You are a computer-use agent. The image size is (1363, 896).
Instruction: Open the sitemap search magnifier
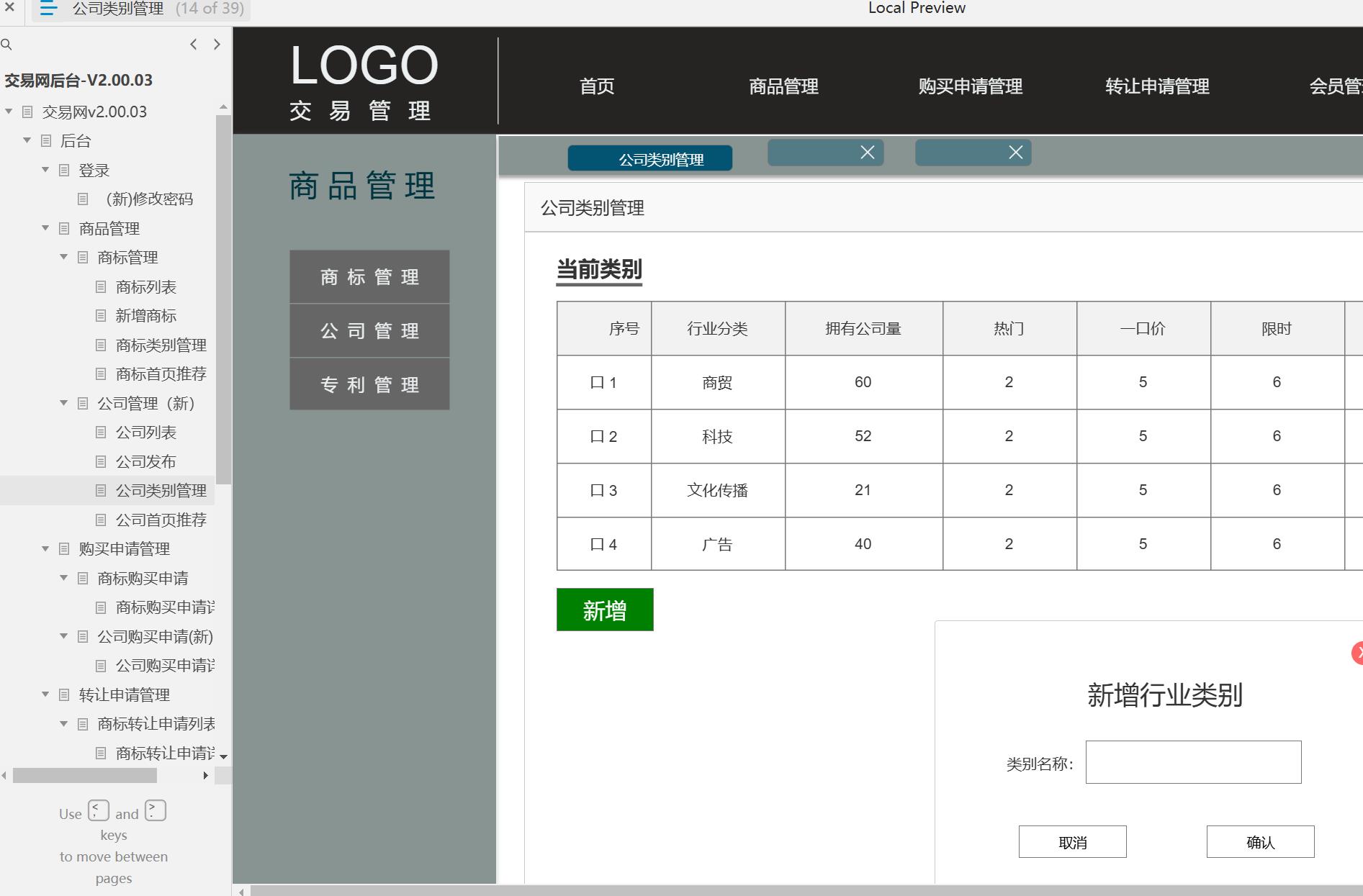click(6, 45)
